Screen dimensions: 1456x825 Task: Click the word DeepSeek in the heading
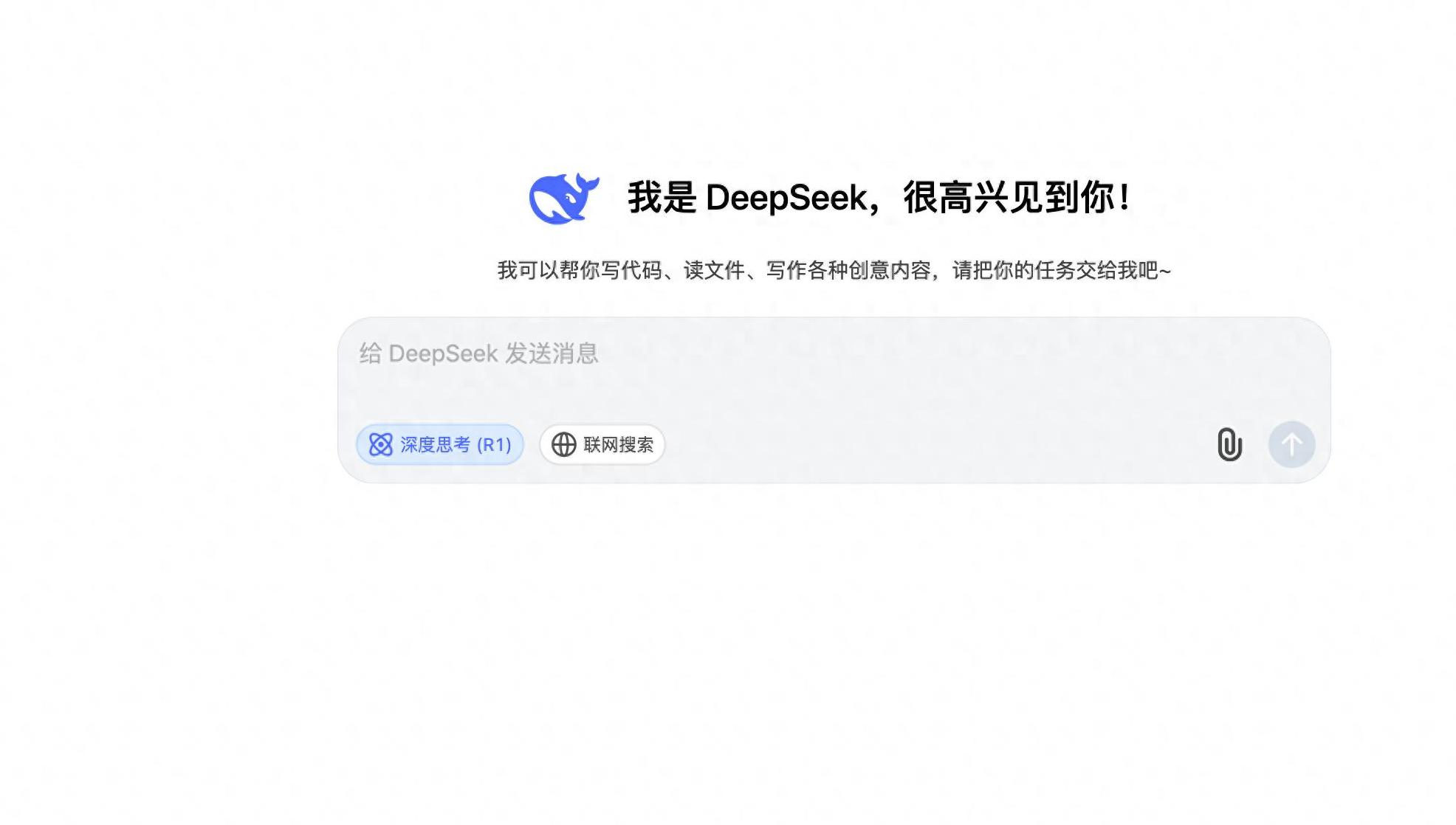pos(787,198)
